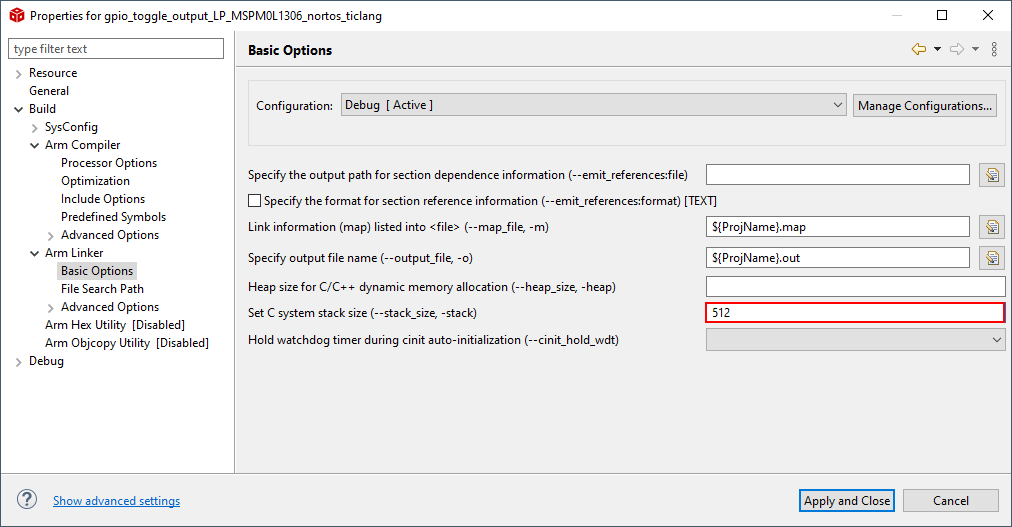Enable section reference information format checkbox
This screenshot has height=527, width=1012.
(x=254, y=201)
